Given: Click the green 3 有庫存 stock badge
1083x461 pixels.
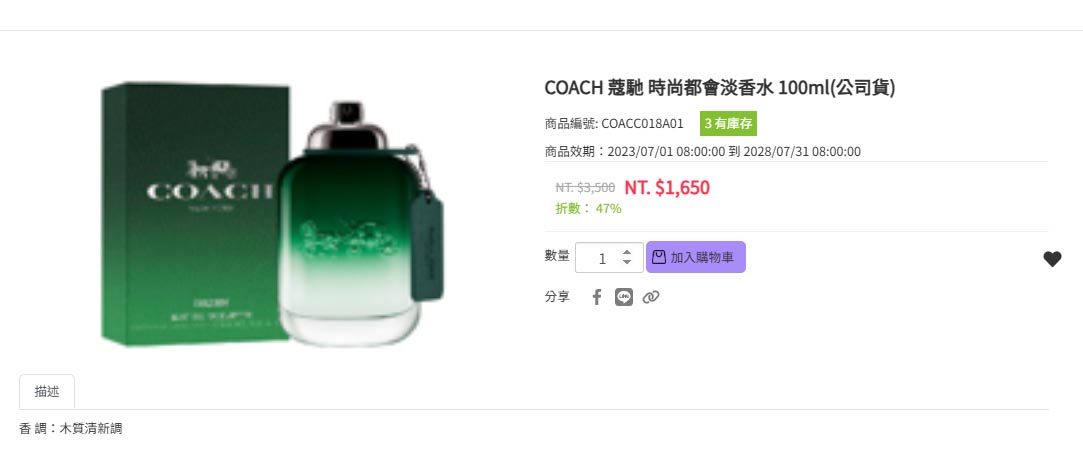Looking at the screenshot, I should point(728,124).
